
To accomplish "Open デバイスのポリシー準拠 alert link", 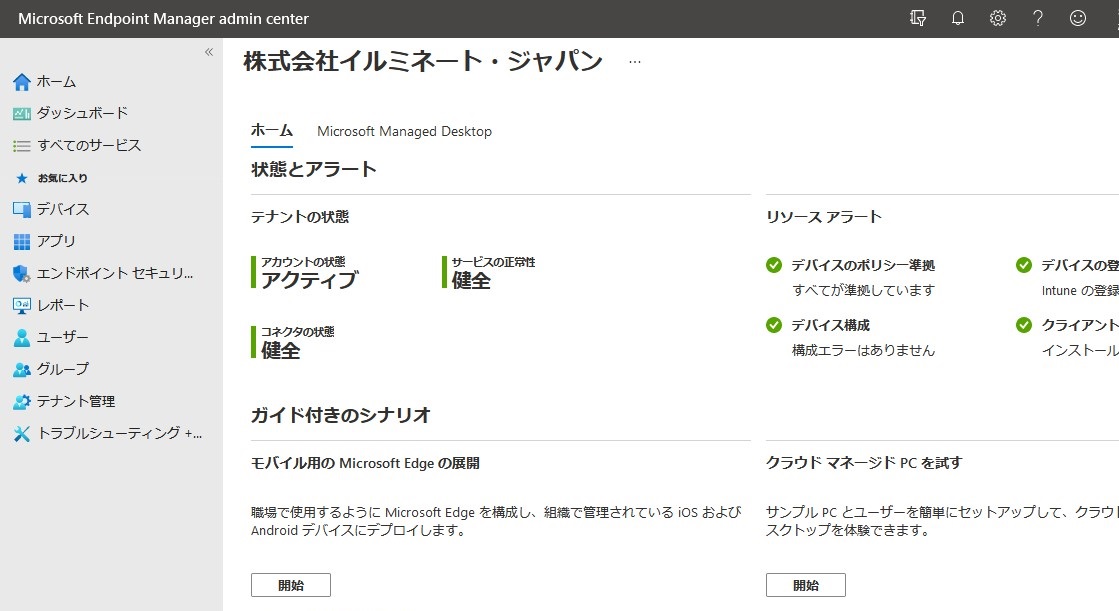I will pyautogui.click(x=864, y=266).
